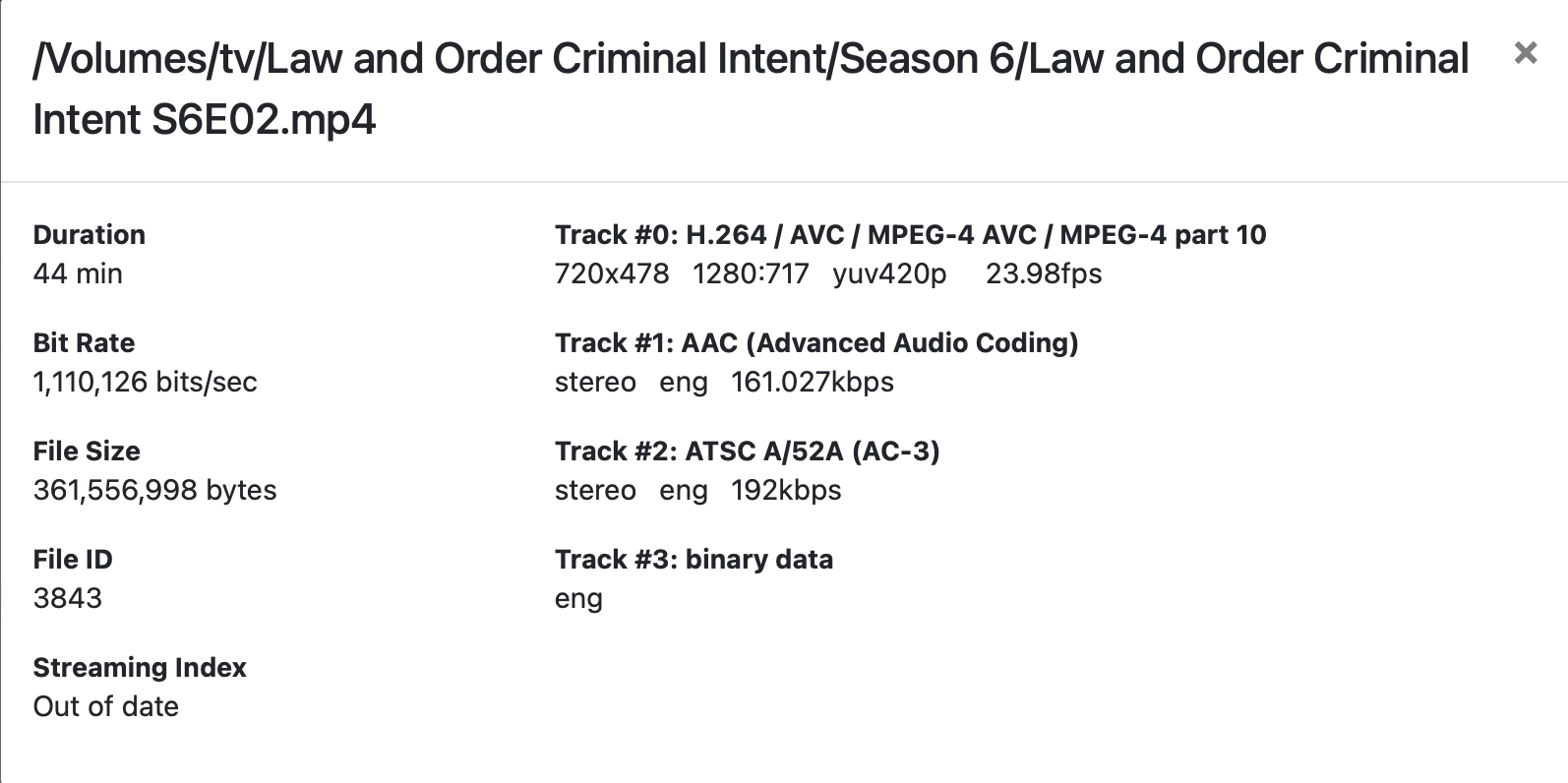Select the 161.027kbps audio bitrate
The width and height of the screenshot is (1568, 783).
(812, 382)
